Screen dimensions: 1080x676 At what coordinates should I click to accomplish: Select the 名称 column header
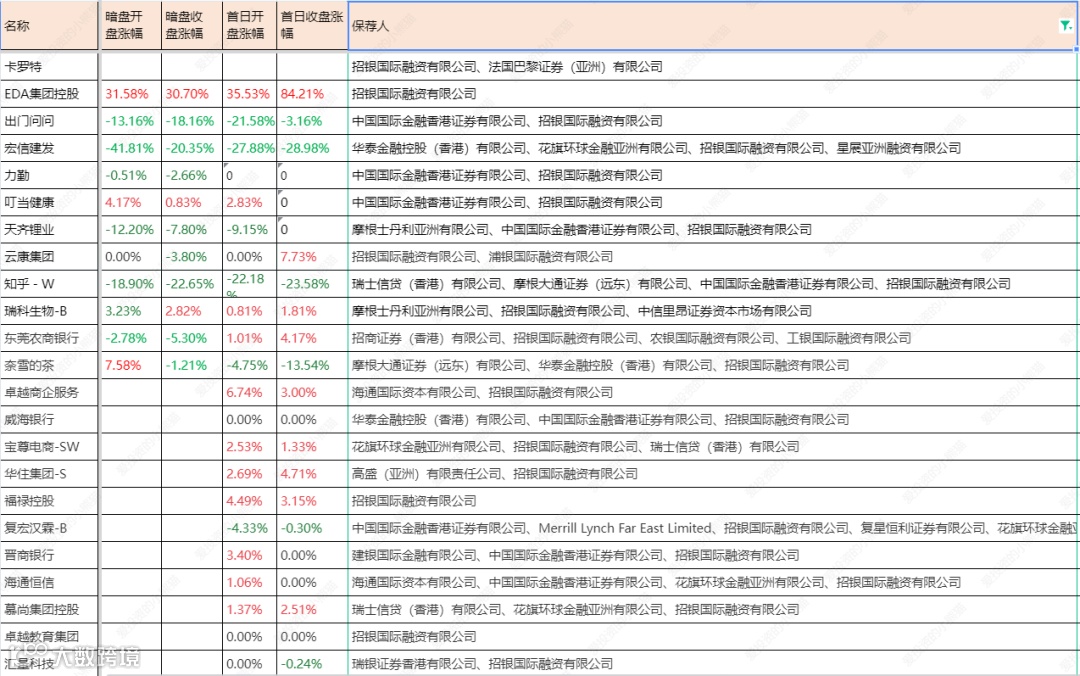pyautogui.click(x=50, y=25)
